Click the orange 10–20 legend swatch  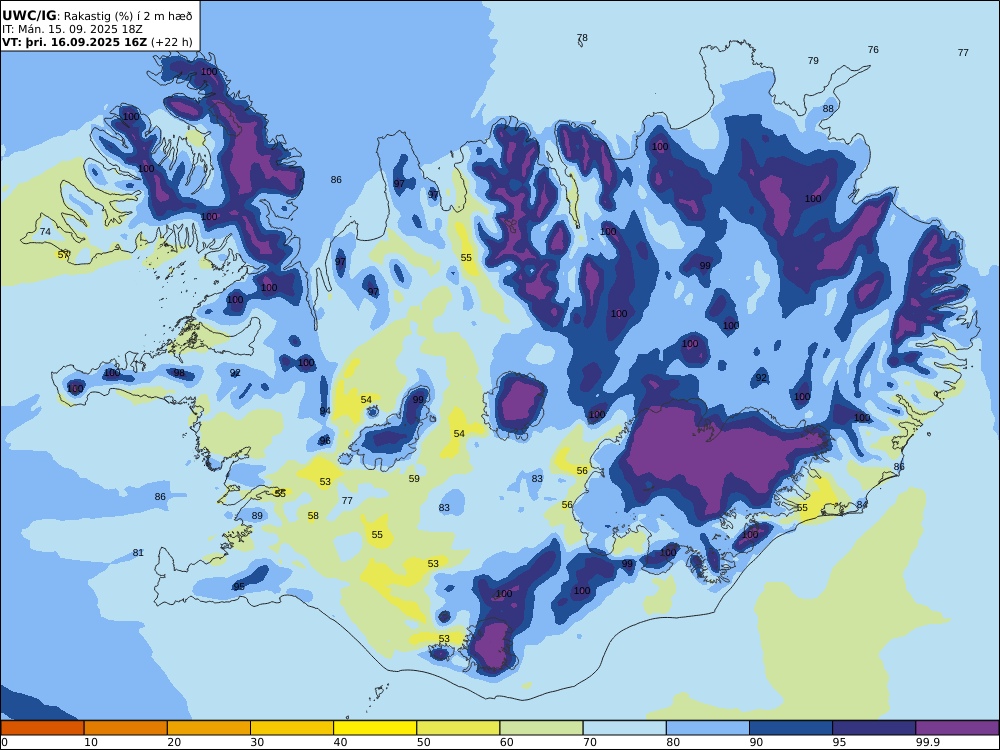126,728
